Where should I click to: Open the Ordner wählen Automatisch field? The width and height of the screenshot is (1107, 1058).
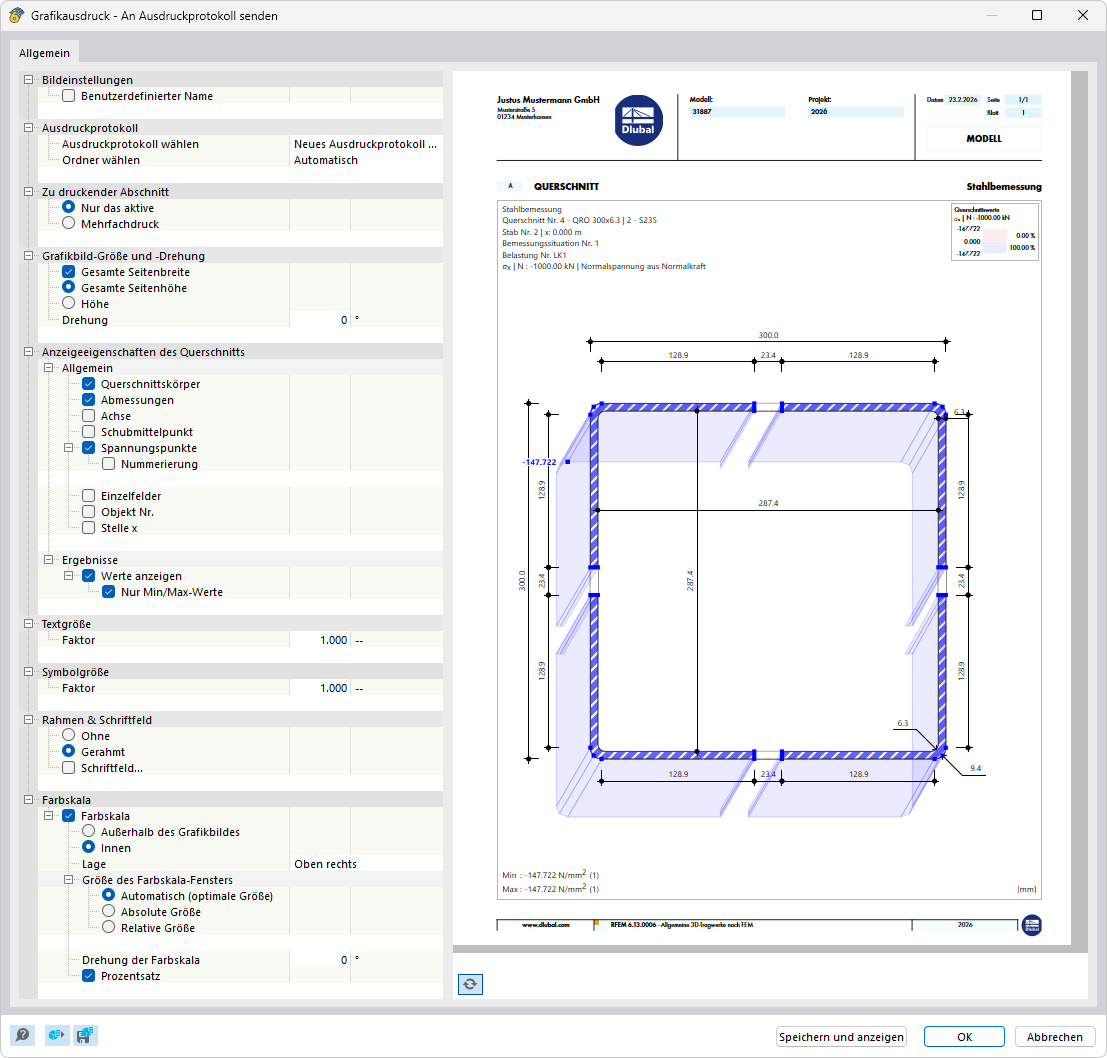[x=366, y=160]
